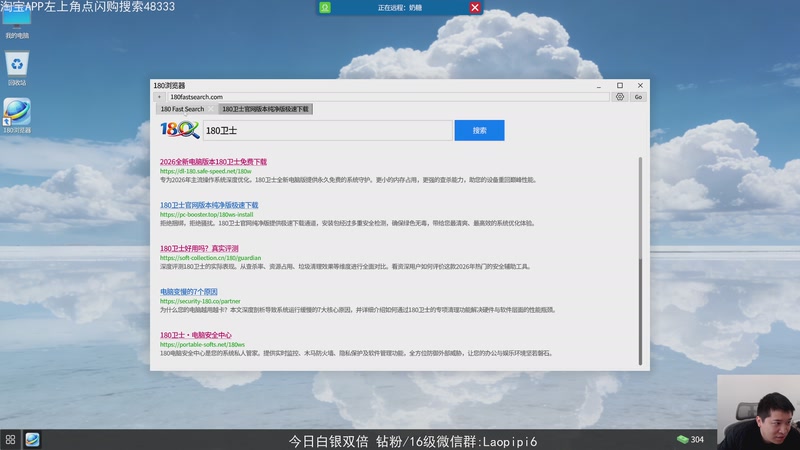The image size is (800, 450).
Task: Click the 180 search logo
Action: (x=180, y=130)
